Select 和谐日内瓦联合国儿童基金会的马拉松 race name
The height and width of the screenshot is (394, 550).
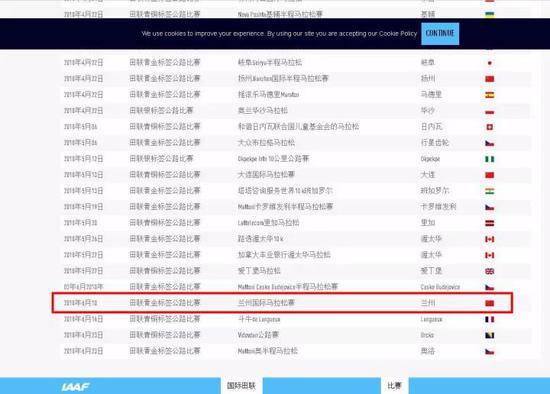(299, 127)
